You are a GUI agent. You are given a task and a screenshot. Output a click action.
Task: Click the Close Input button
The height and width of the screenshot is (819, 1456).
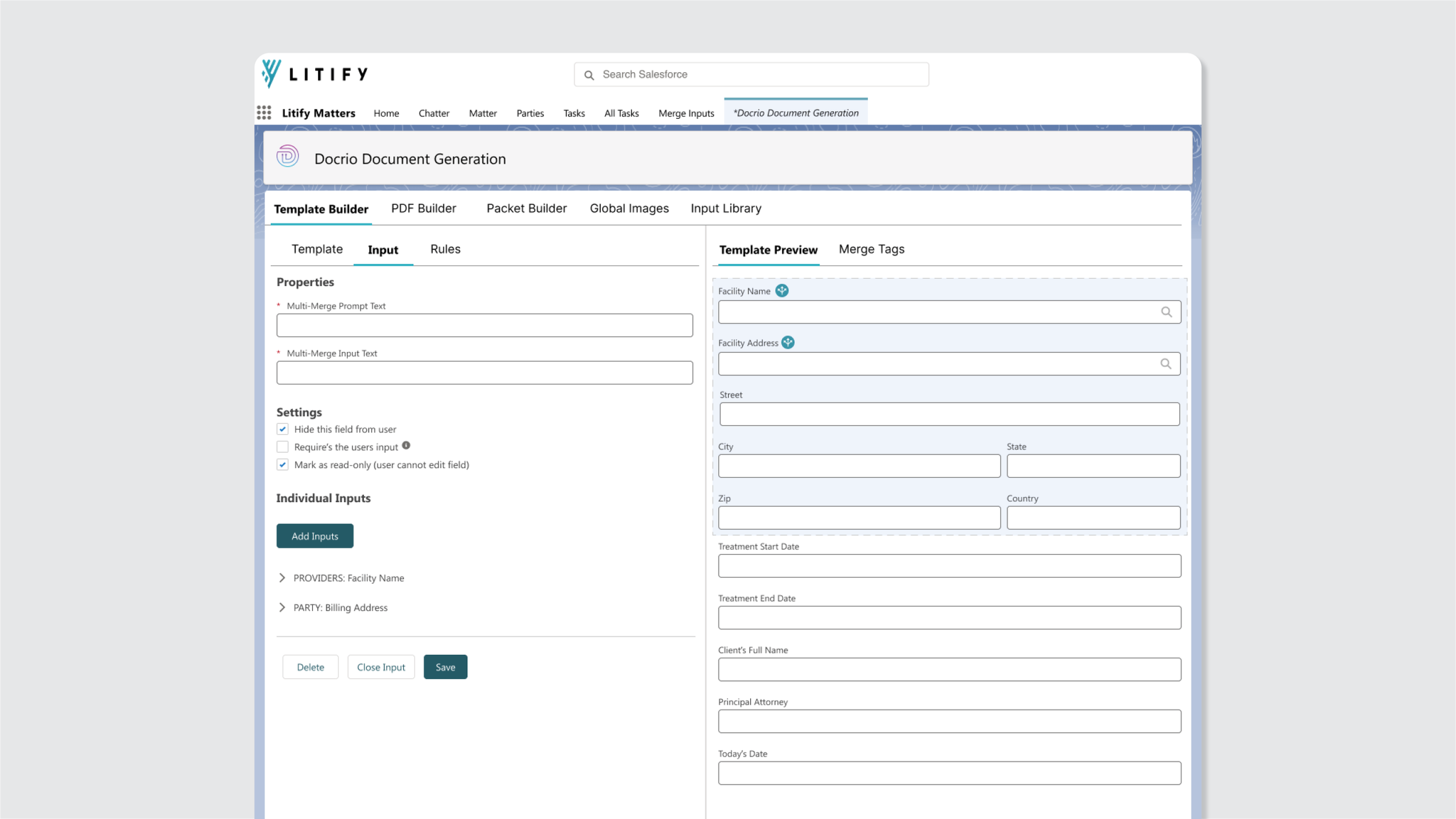(x=381, y=667)
